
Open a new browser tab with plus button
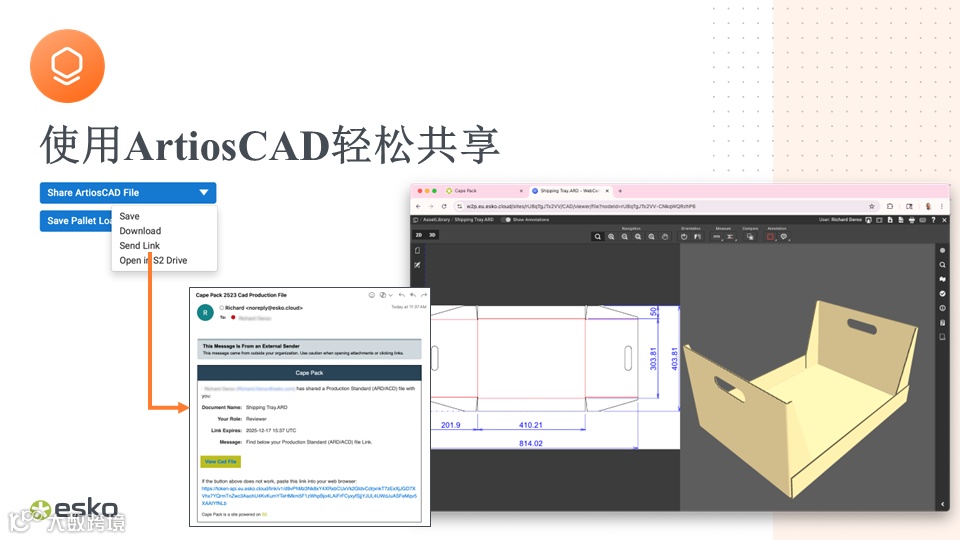[620, 191]
